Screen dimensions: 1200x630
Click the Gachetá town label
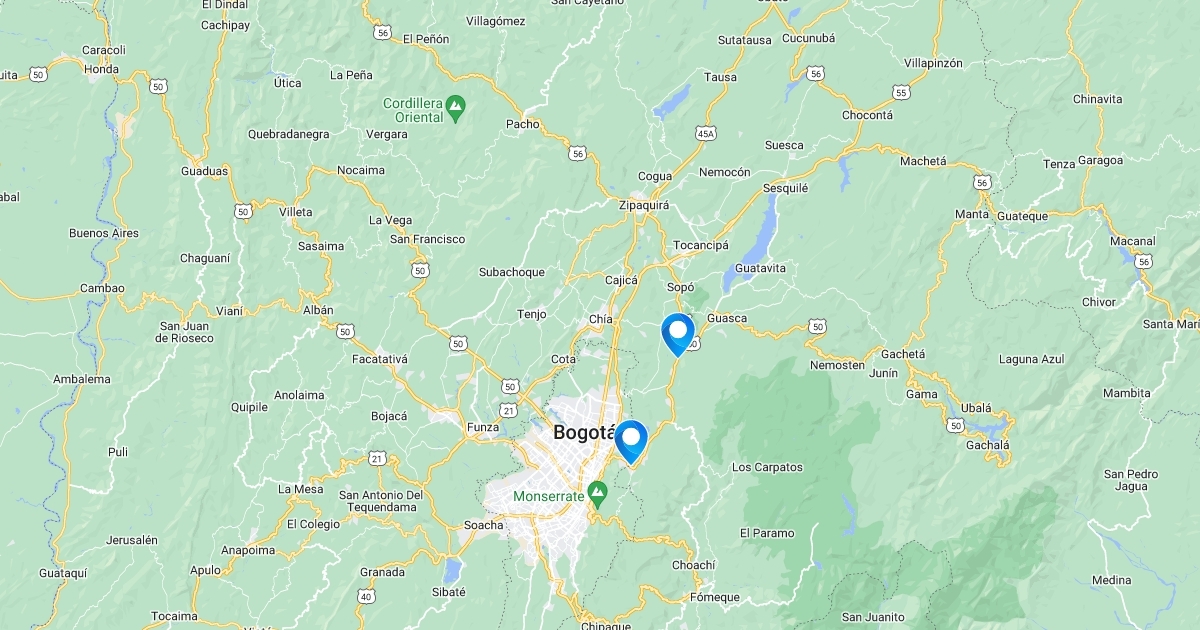903,354
